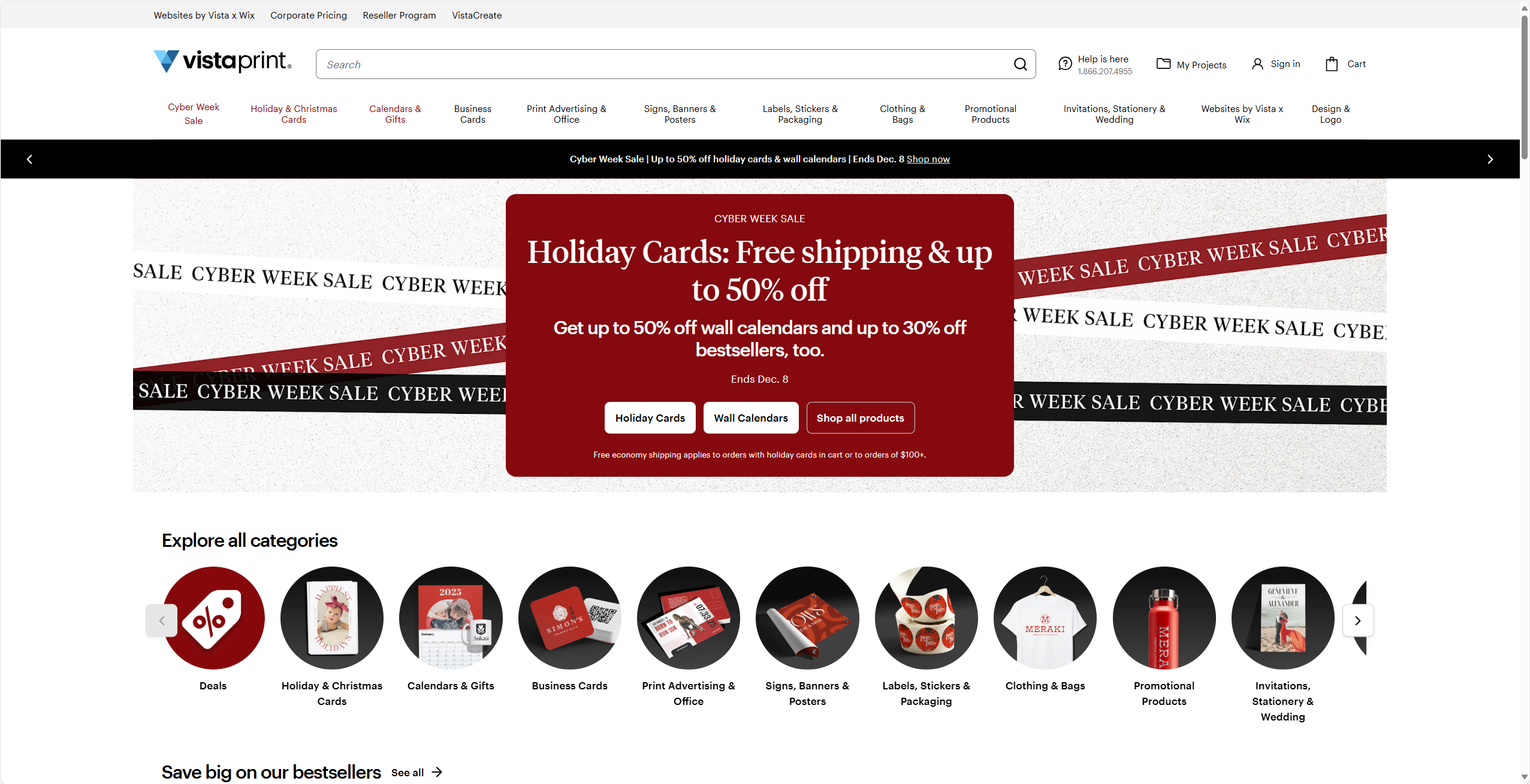Open the shopping cart icon

(x=1332, y=64)
